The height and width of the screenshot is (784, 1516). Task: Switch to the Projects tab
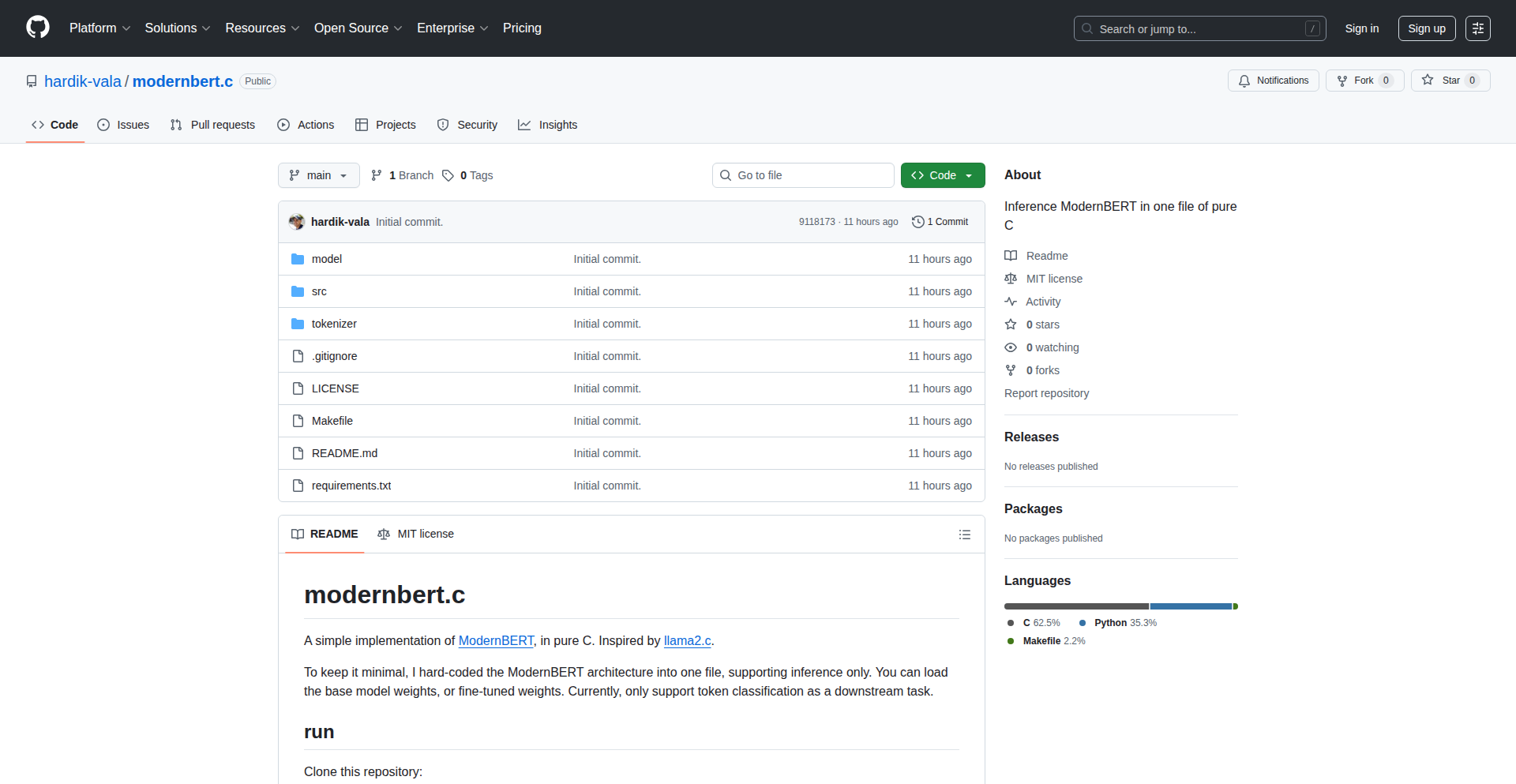(385, 125)
